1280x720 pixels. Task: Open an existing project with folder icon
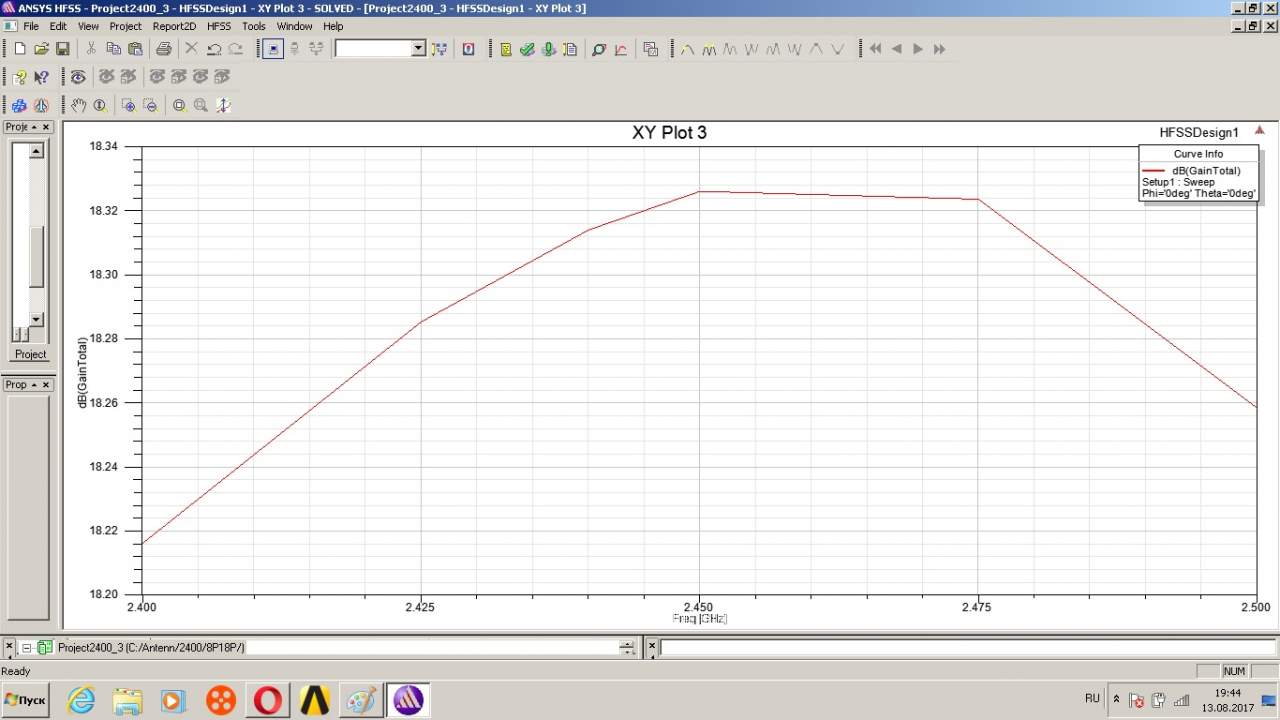pos(41,49)
